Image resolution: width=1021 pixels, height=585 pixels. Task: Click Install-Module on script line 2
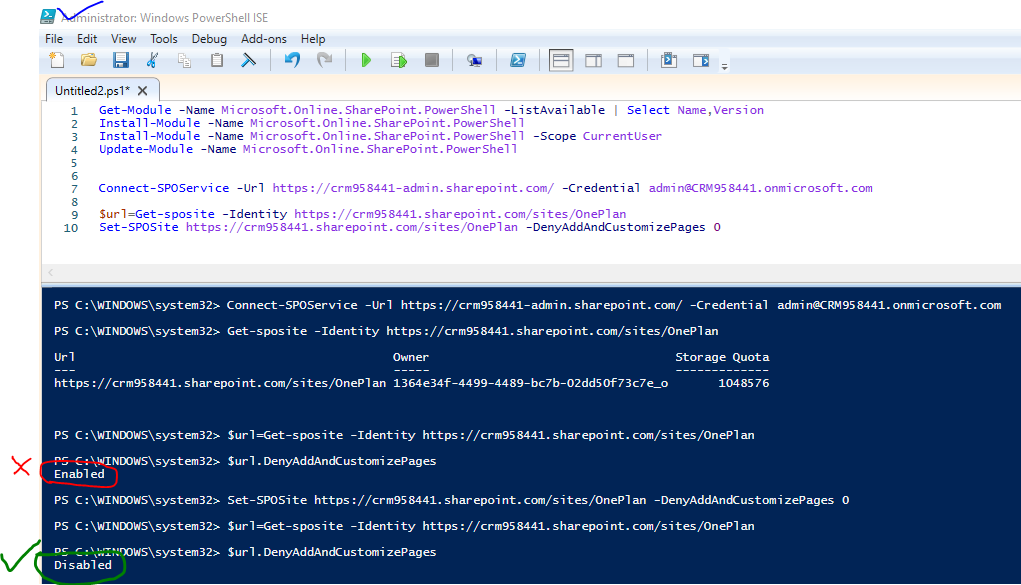click(150, 123)
